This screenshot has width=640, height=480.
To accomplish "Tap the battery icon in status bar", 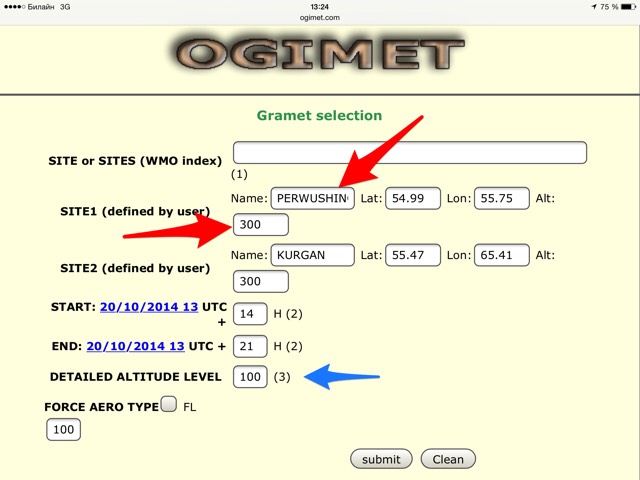I will (628, 7).
